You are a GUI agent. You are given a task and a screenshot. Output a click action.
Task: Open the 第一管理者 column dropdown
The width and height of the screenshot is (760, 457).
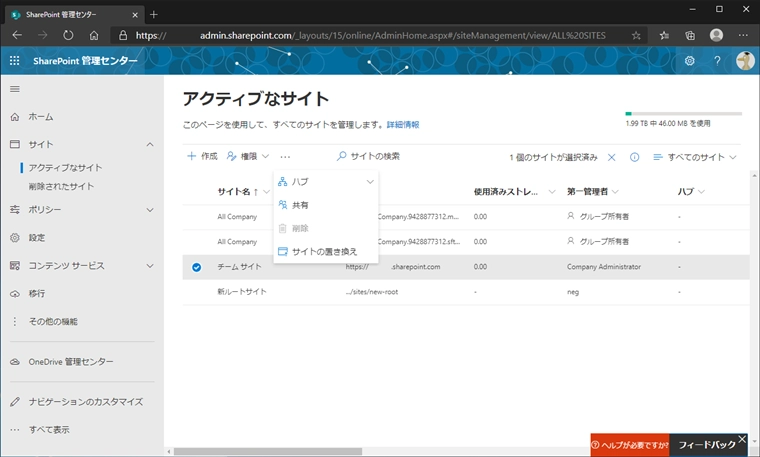coord(615,191)
